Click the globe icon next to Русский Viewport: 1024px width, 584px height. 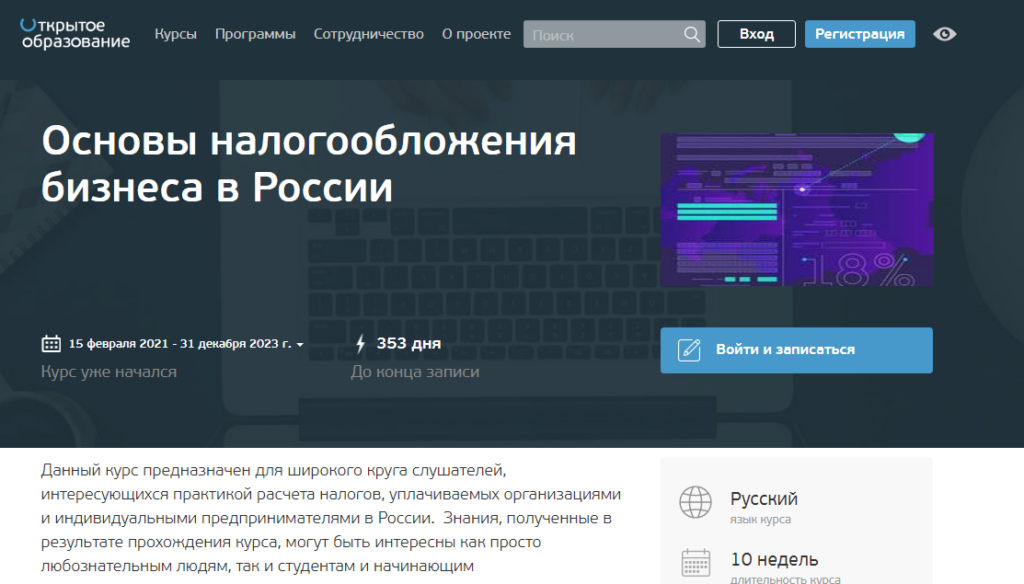coord(695,501)
